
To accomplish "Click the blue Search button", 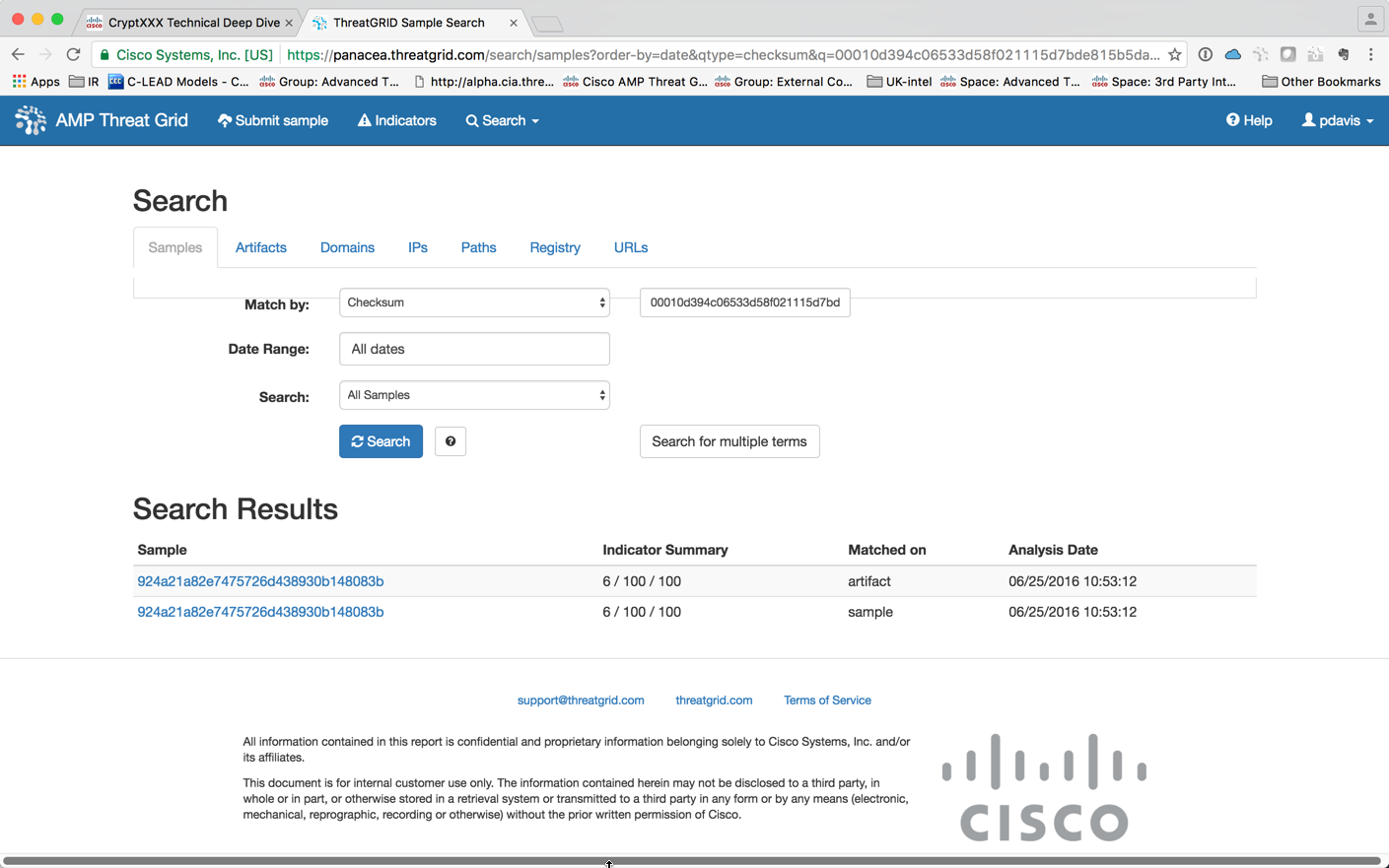I will tap(381, 441).
